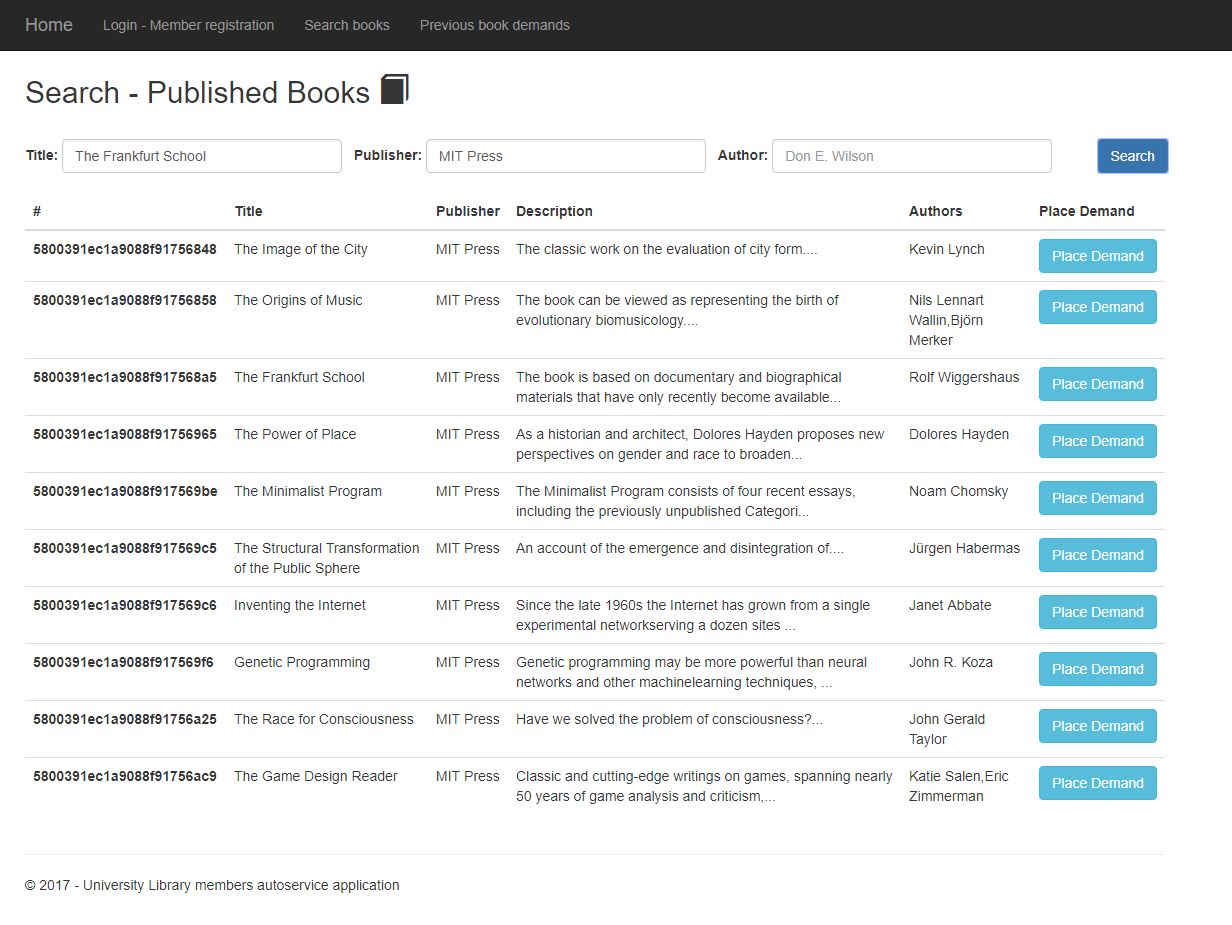Select ID 5800391ec1a9088f917569c5
1232x925 pixels.
[125, 548]
